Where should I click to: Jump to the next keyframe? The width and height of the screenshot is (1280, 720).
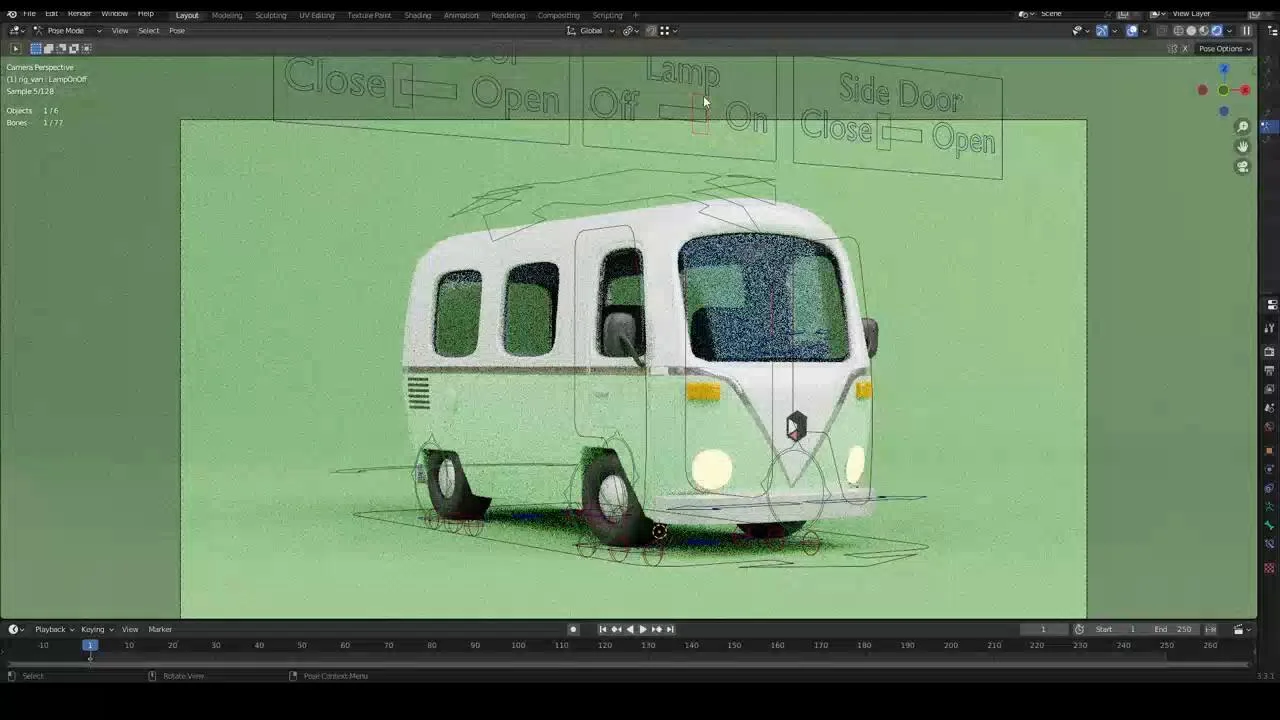656,629
